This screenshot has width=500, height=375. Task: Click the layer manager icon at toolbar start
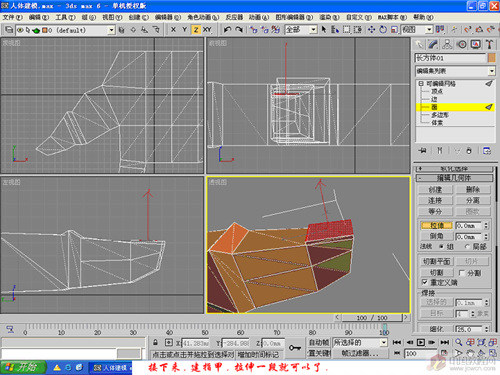coord(9,30)
